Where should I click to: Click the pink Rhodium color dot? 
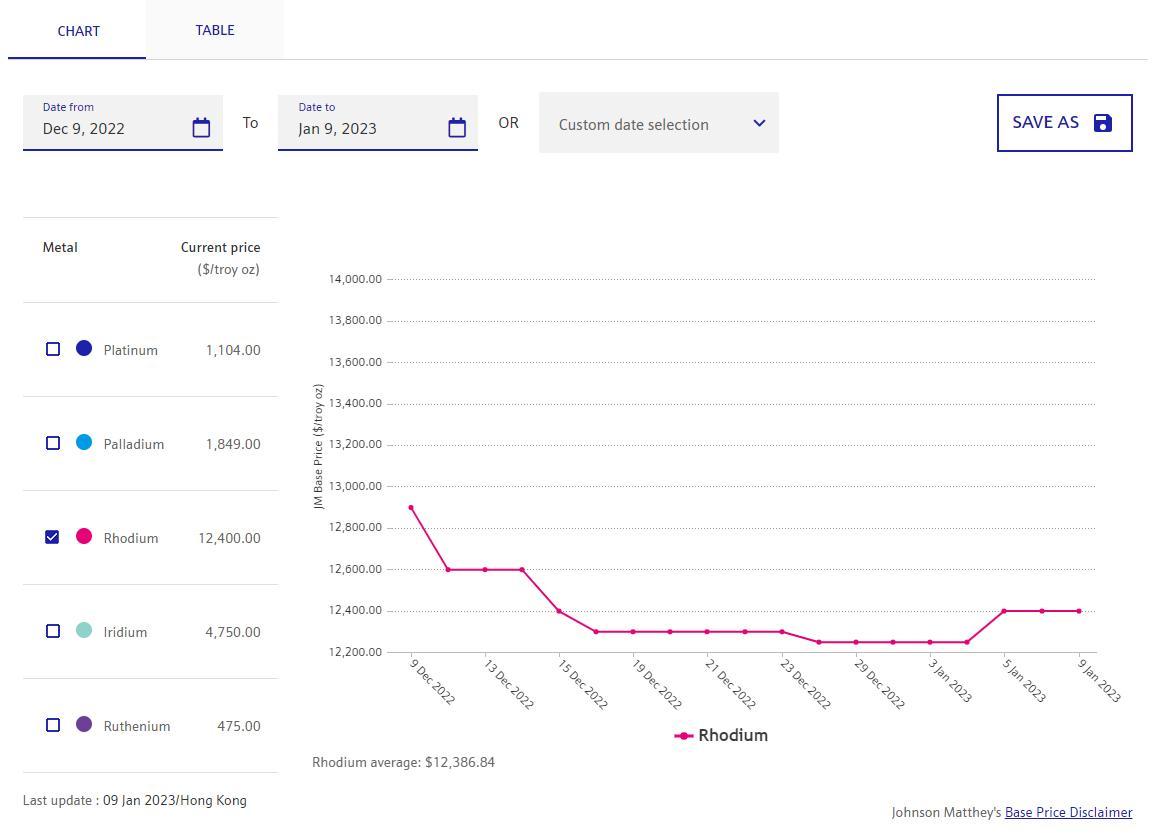coord(84,536)
